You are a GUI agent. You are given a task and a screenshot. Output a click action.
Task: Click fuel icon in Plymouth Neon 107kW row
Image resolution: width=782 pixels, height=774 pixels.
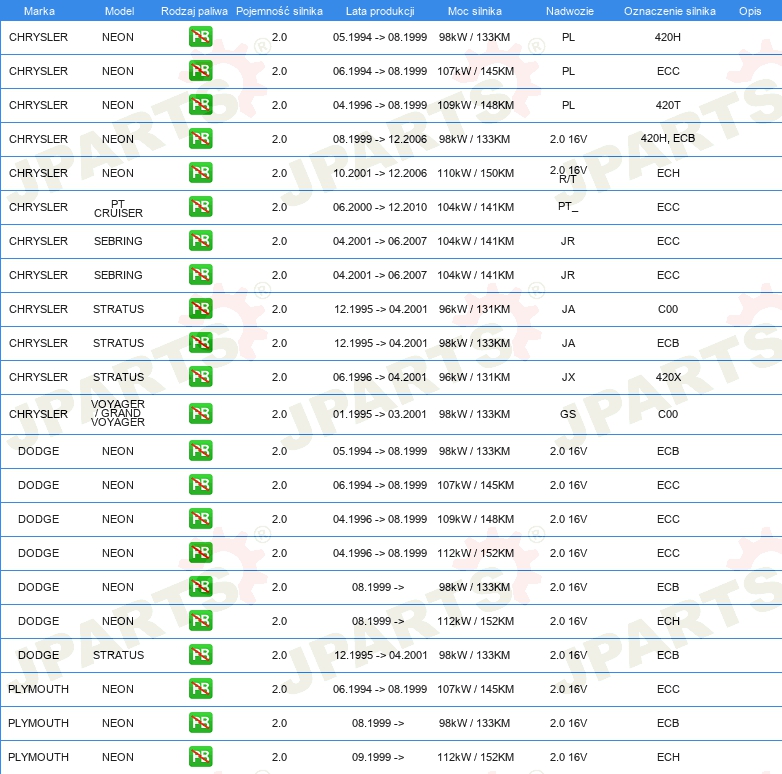coord(200,689)
